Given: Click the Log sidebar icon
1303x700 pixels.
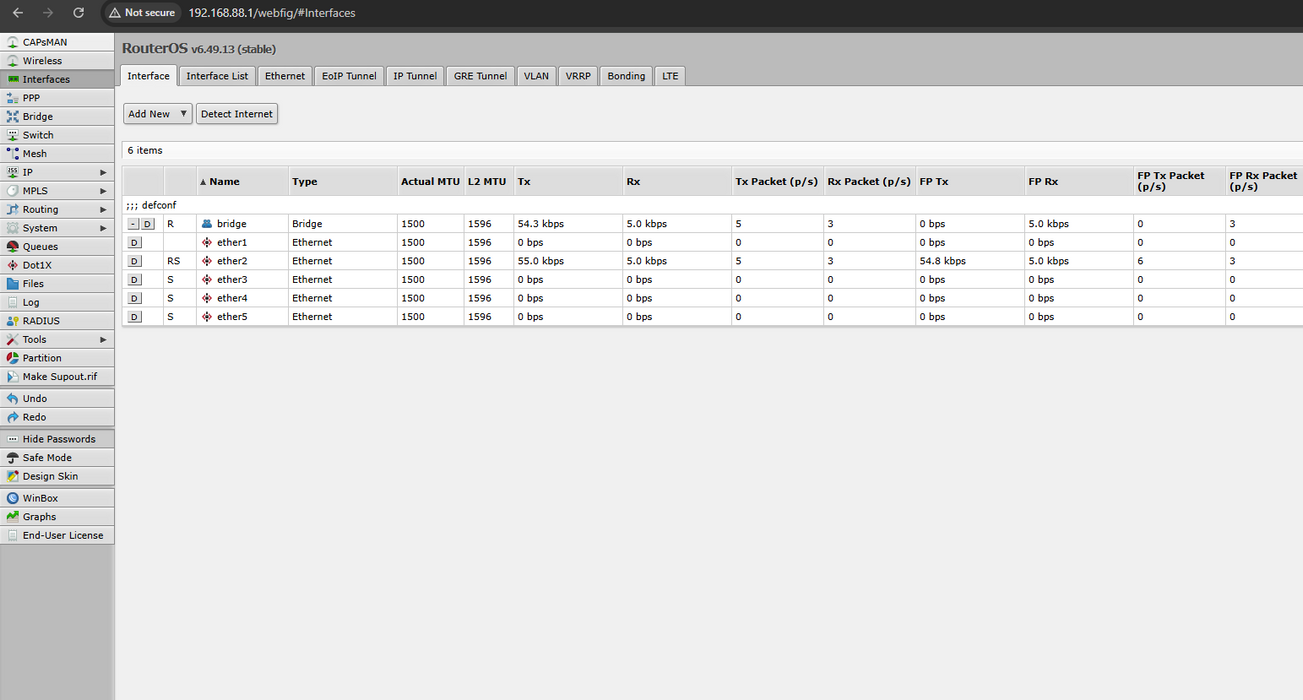Looking at the screenshot, I should 12,302.
